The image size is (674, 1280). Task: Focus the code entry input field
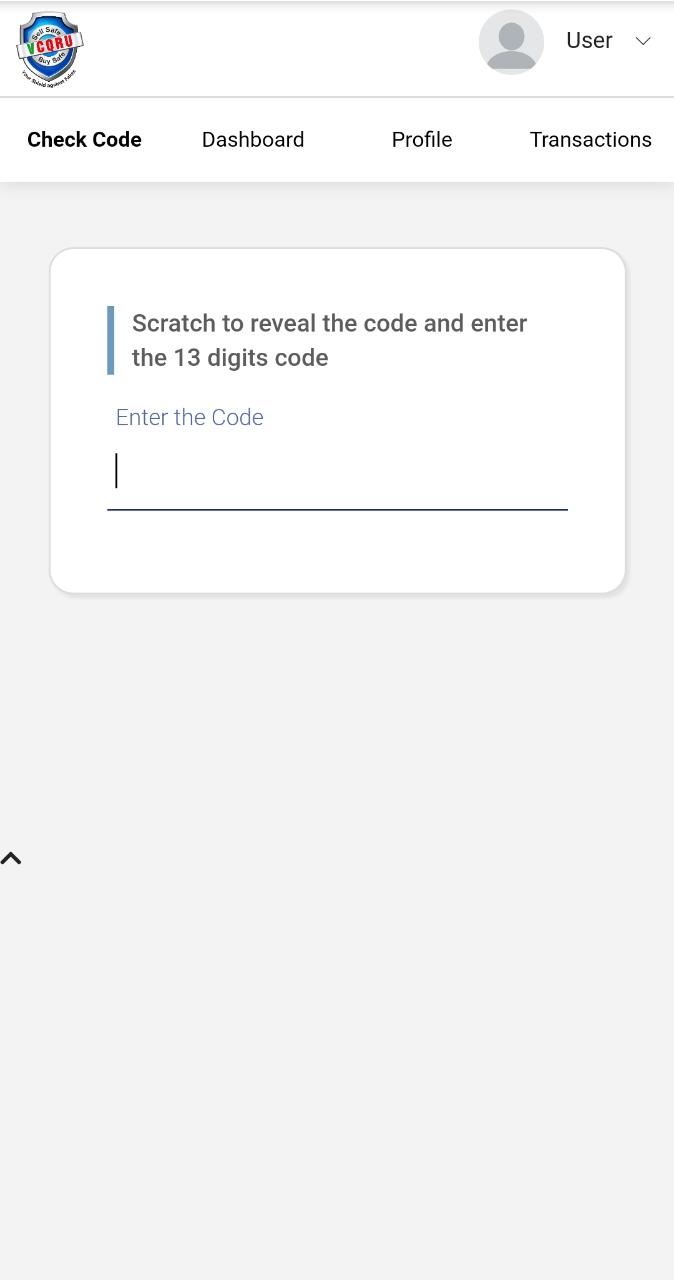tap(337, 472)
